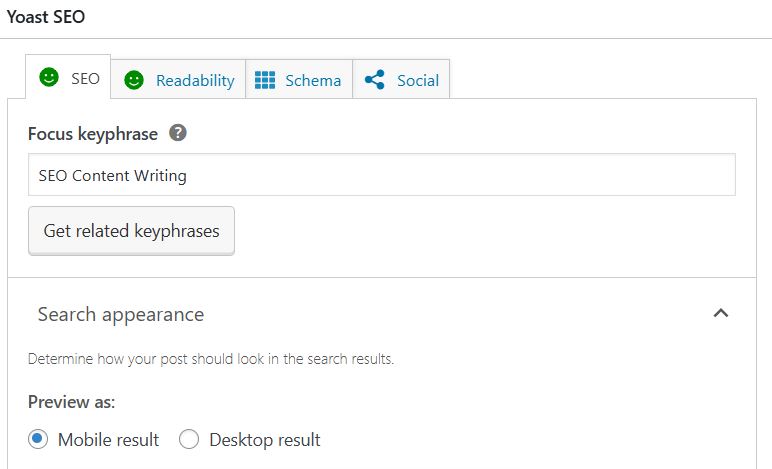
Task: Click the Yoast SEO panel title
Action: pyautogui.click(x=46, y=17)
